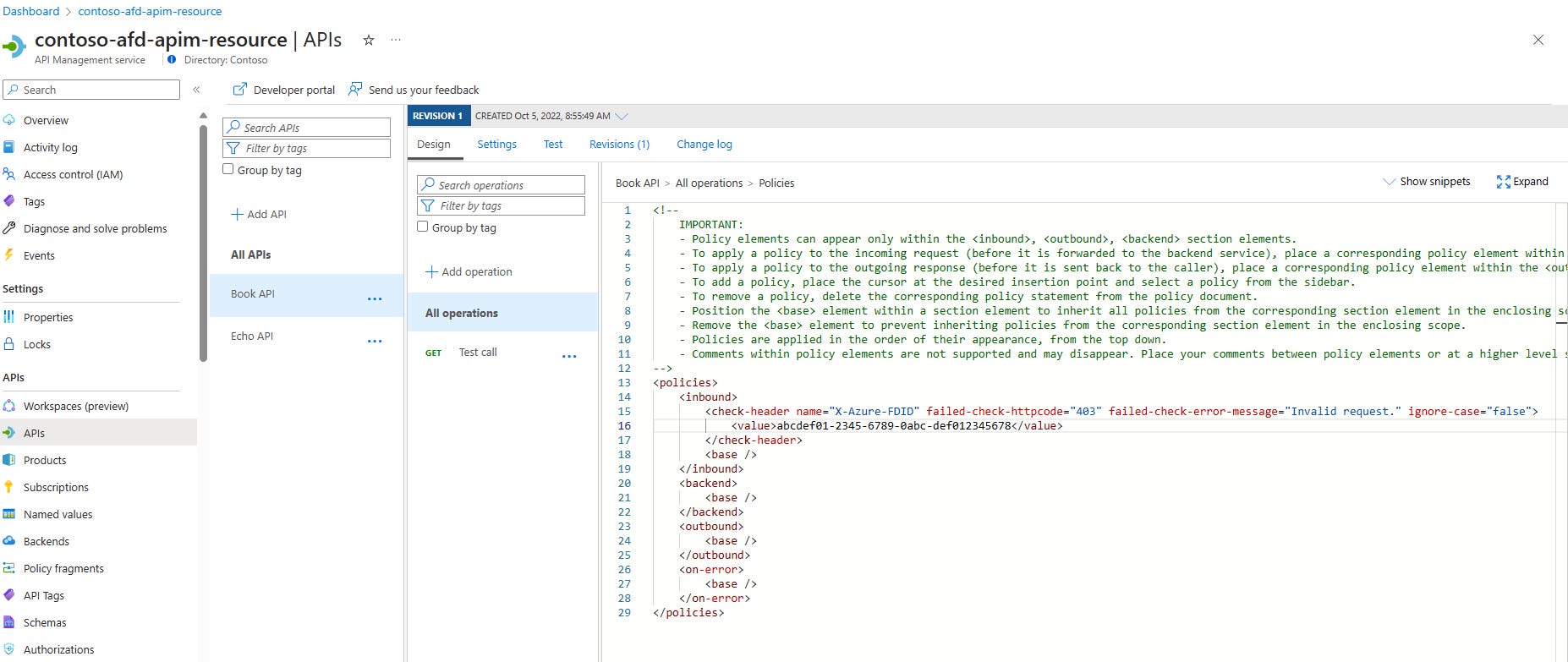The width and height of the screenshot is (1568, 662).
Task: Open Subscriptions in sidebar
Action: pyautogui.click(x=56, y=487)
